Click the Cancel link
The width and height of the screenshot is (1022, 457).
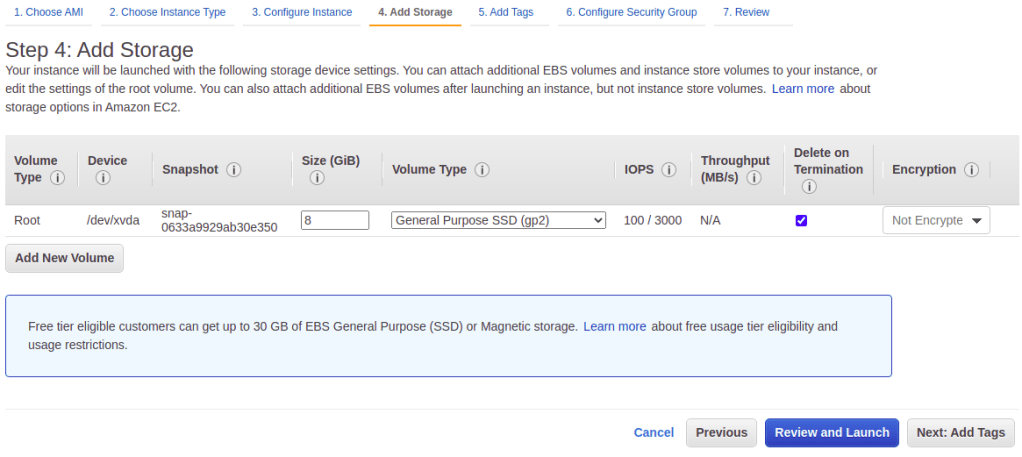click(654, 433)
